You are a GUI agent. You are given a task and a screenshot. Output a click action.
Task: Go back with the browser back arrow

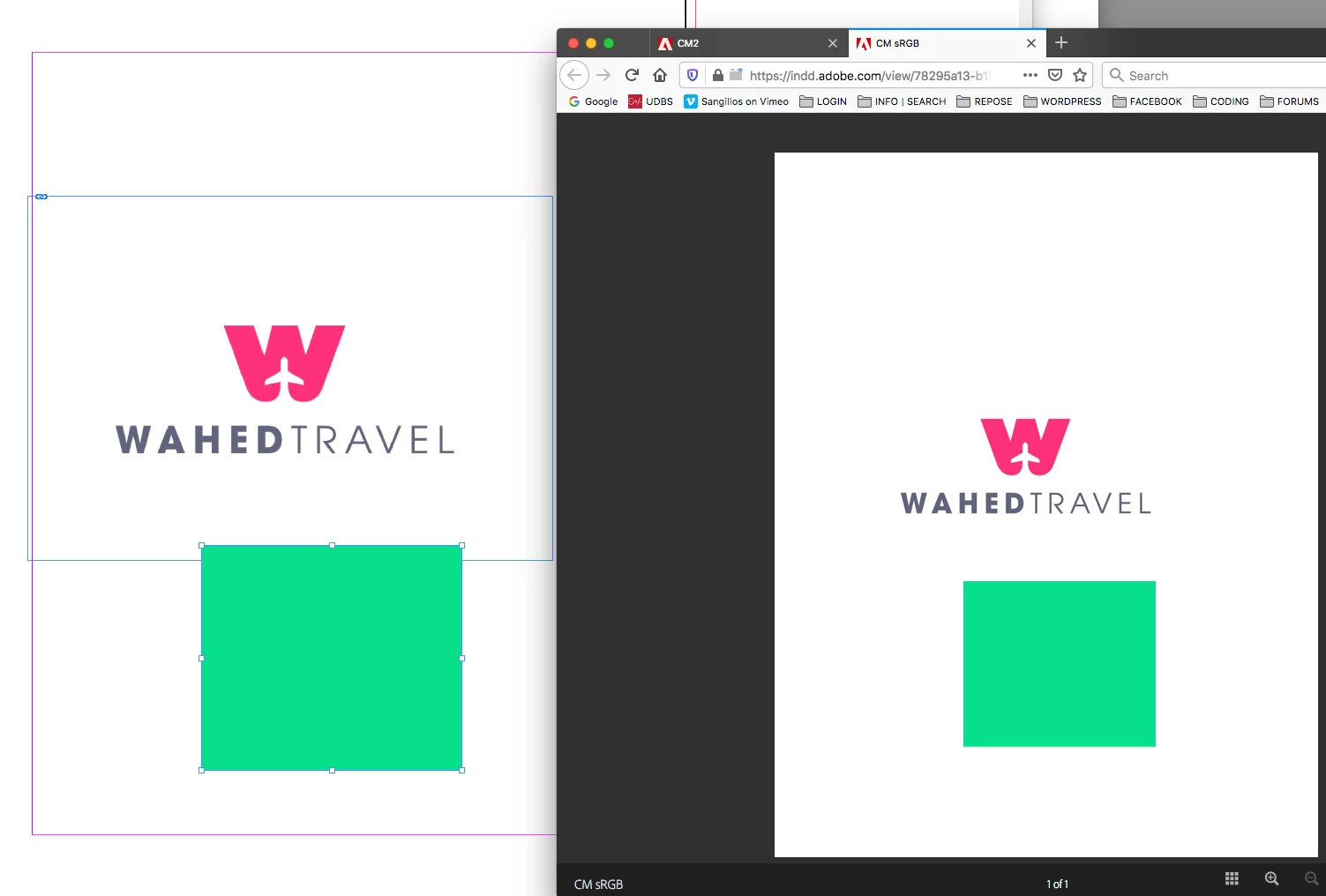(574, 75)
